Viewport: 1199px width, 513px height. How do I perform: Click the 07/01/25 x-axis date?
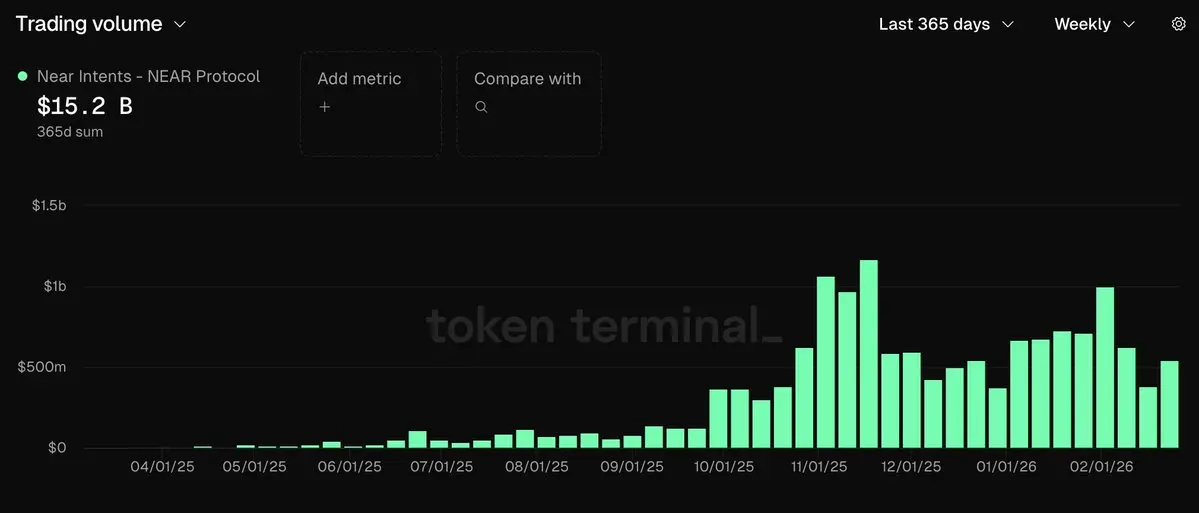tap(441, 467)
